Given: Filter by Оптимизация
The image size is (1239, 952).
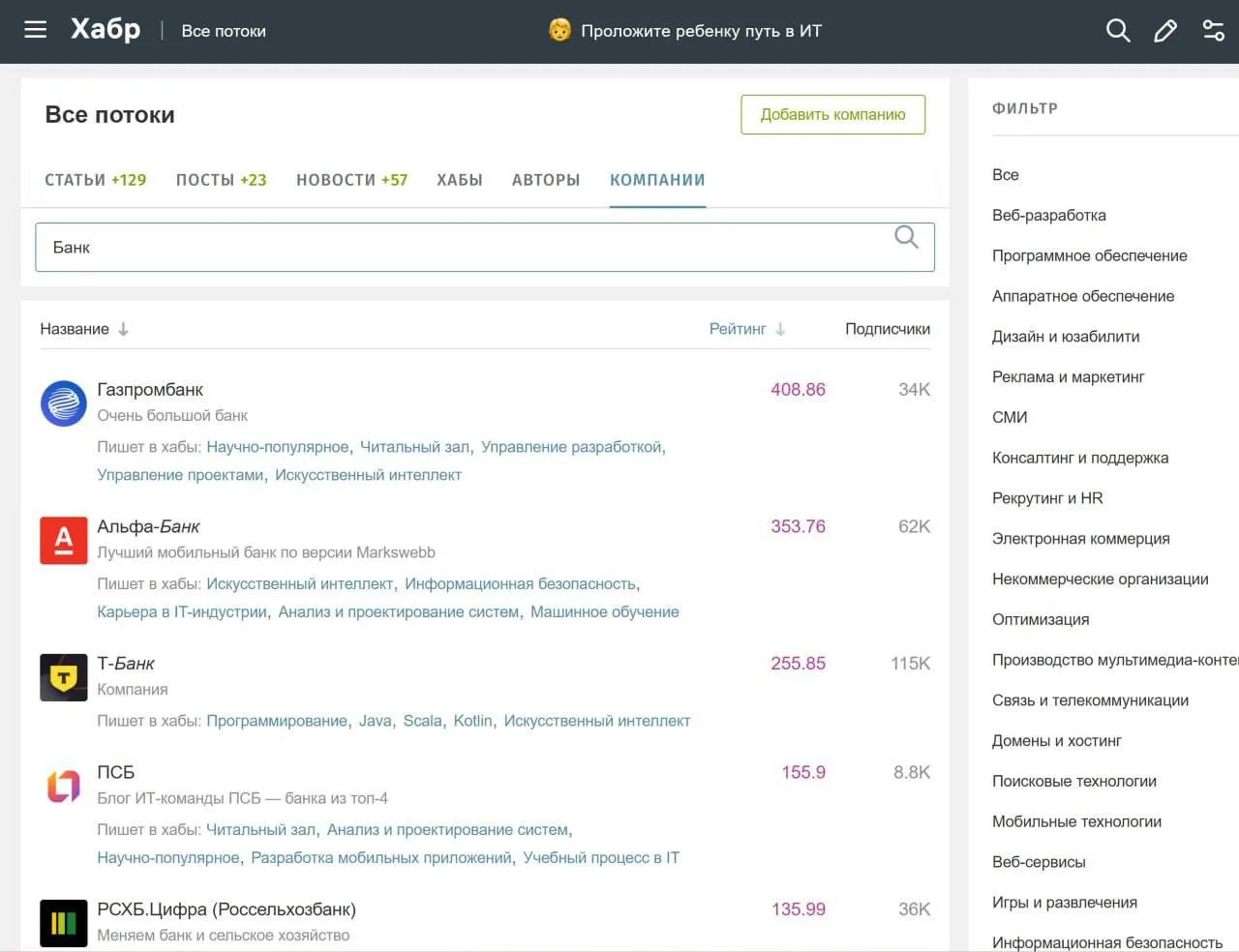Looking at the screenshot, I should point(1041,620).
